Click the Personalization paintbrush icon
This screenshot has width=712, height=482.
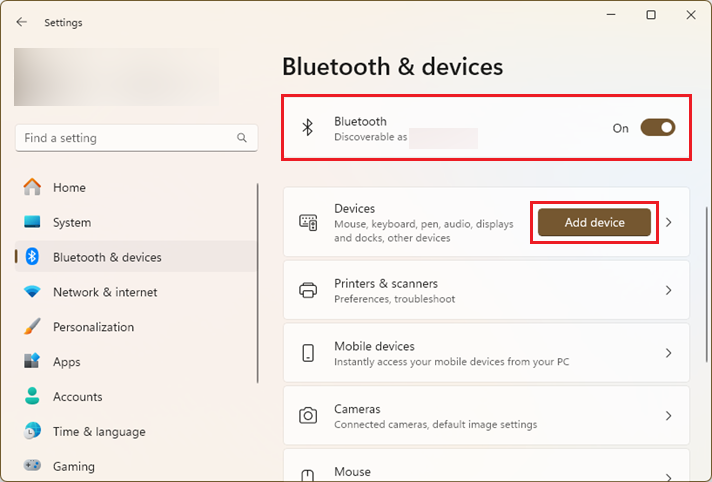pyautogui.click(x=32, y=326)
